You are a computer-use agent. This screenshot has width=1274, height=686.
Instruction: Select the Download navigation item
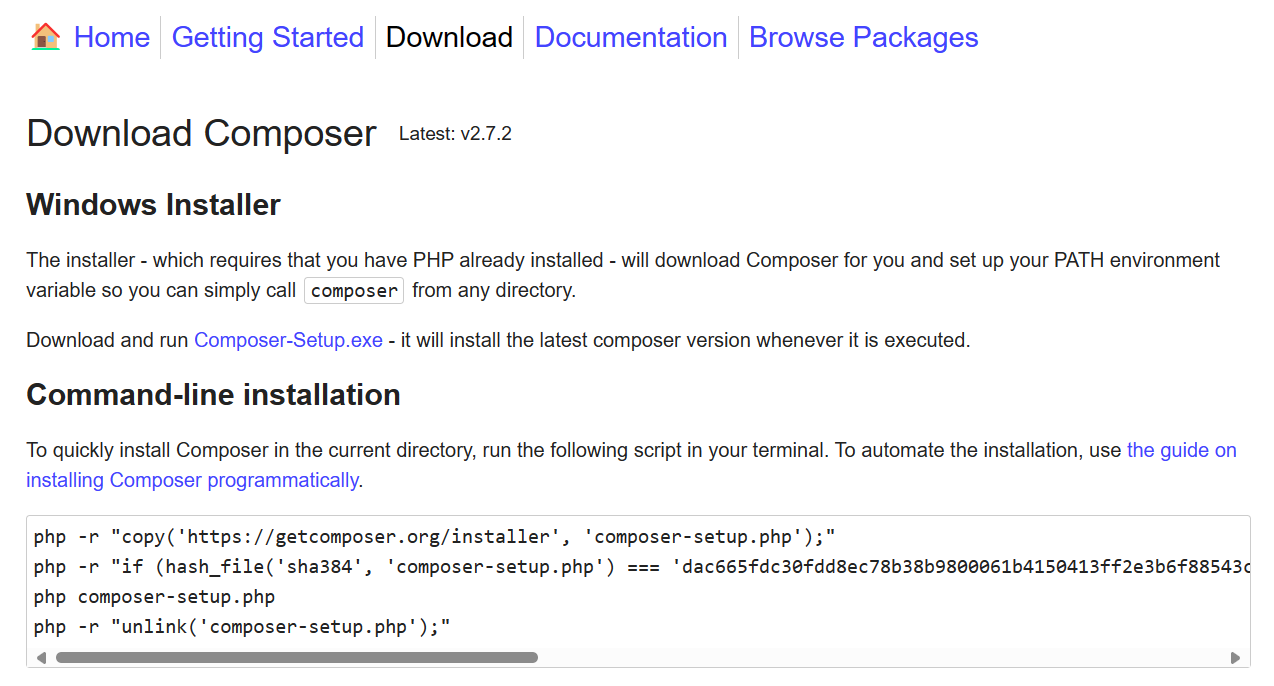tap(448, 37)
